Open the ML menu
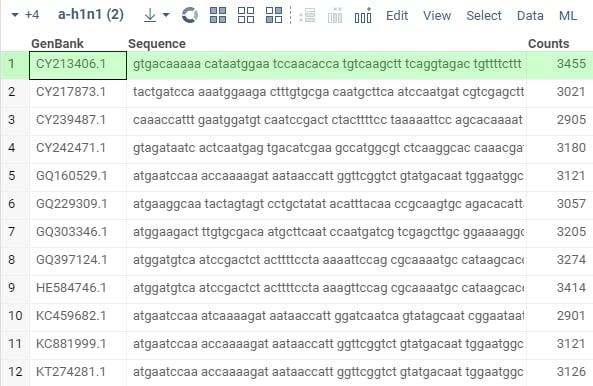Viewport: 593px width, 386px height. pos(568,16)
